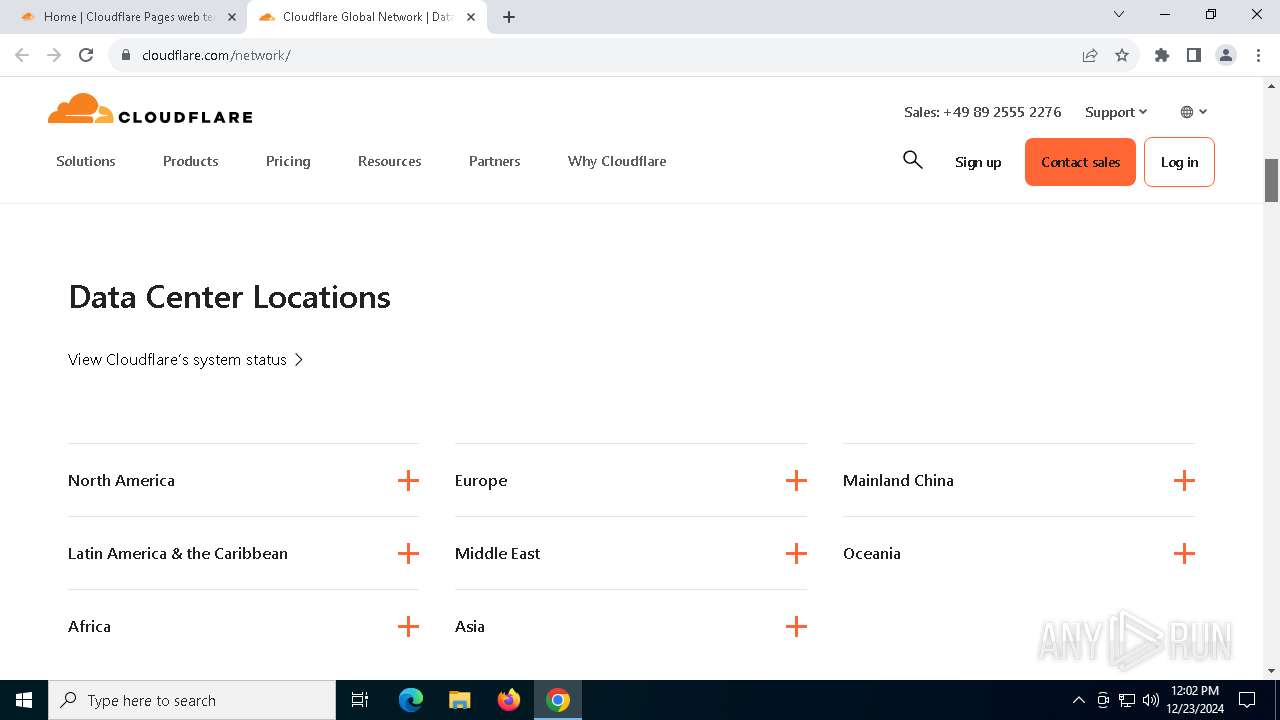
Task: Expand Europe data center list
Action: pyautogui.click(x=631, y=481)
